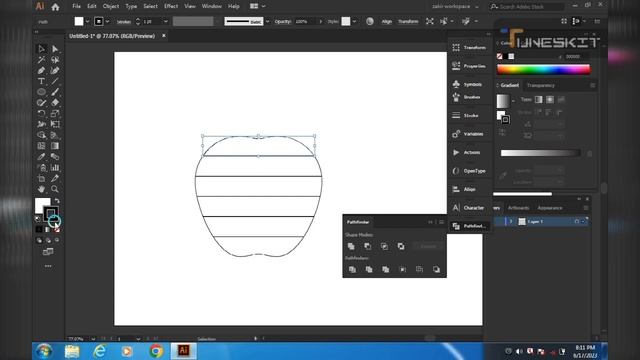The width and height of the screenshot is (640, 360).
Task: Open zoom level dropdown in status bar
Action: point(93,339)
